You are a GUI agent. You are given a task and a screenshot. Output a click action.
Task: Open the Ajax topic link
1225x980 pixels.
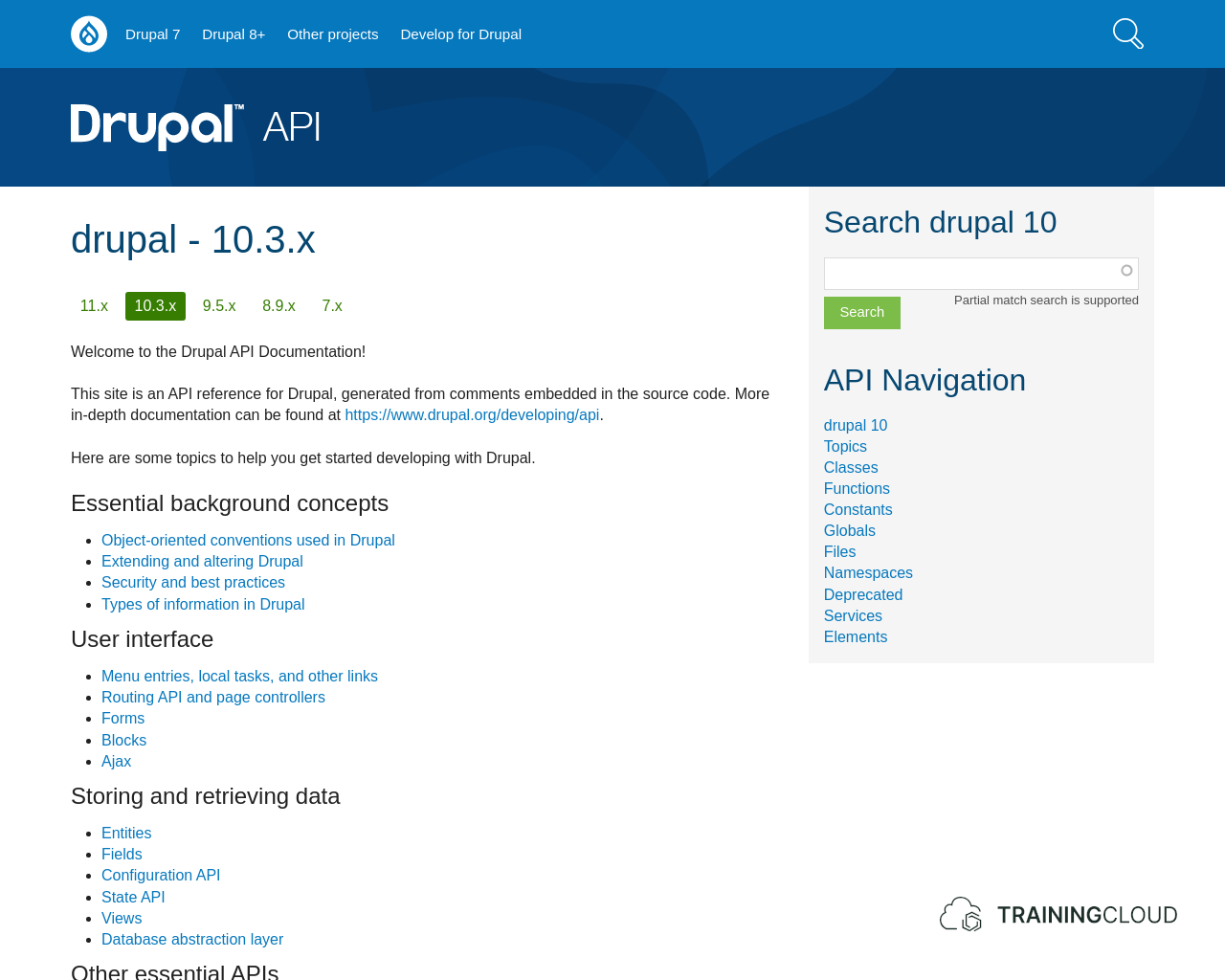116,762
